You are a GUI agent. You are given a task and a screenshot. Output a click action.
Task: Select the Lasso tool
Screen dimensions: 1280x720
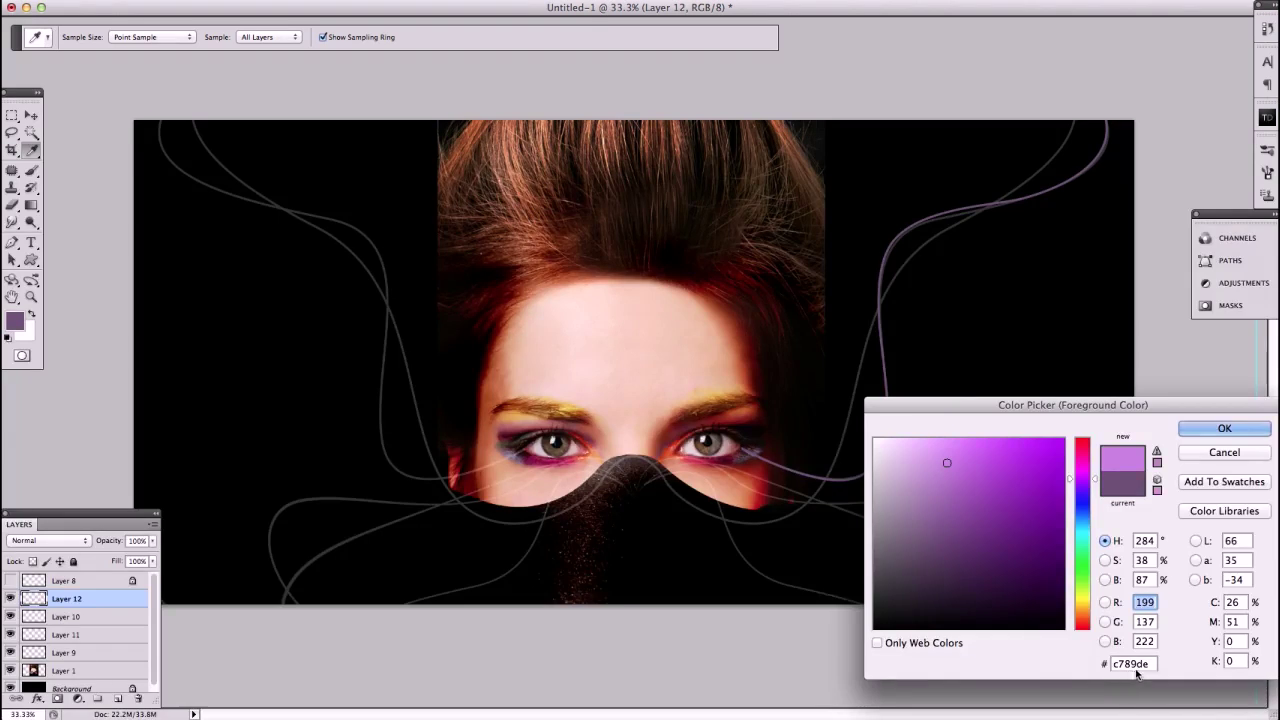[x=12, y=132]
